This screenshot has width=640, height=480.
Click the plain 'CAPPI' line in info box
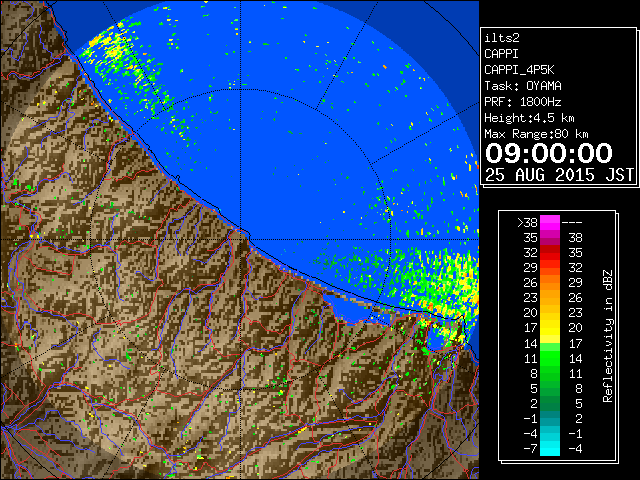click(x=502, y=54)
